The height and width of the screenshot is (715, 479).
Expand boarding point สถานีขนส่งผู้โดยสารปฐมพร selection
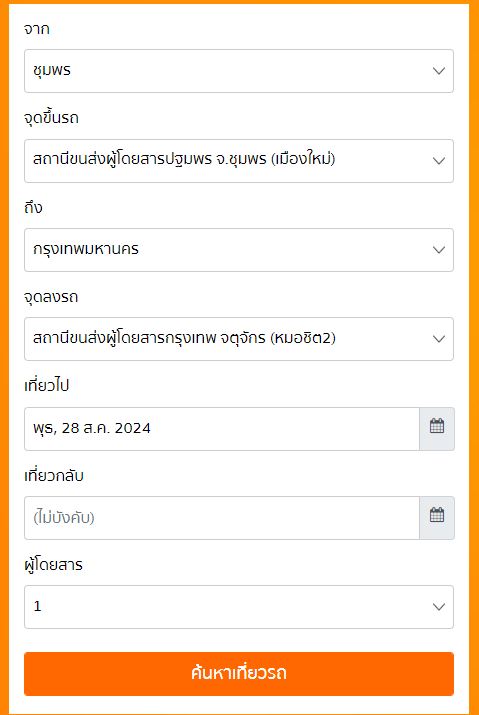coord(239,161)
